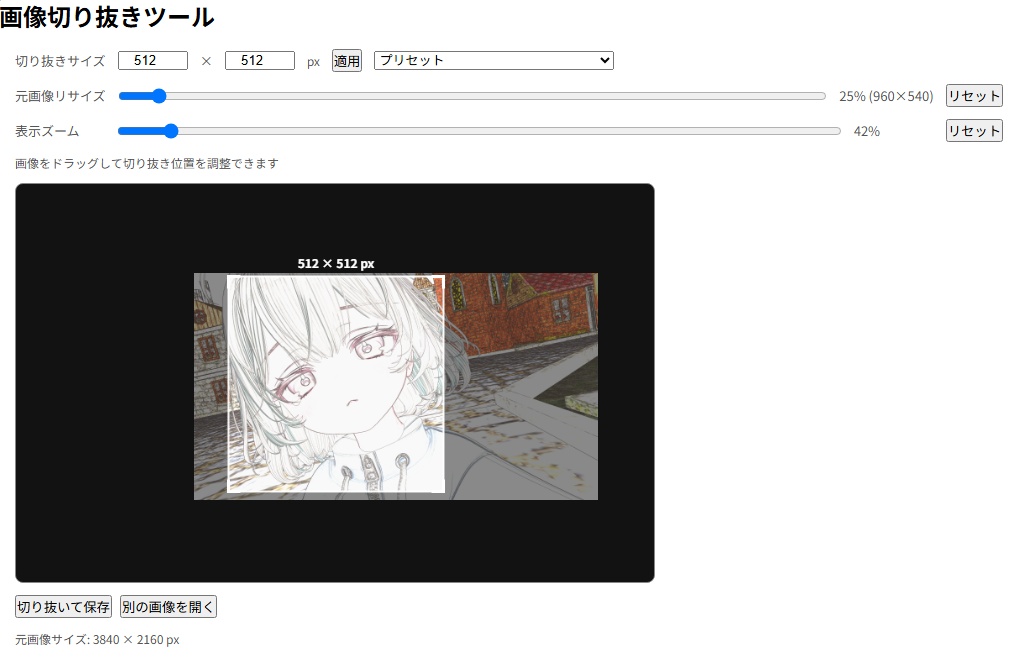
Task: Open the プリセット preset dropdown
Action: [494, 60]
